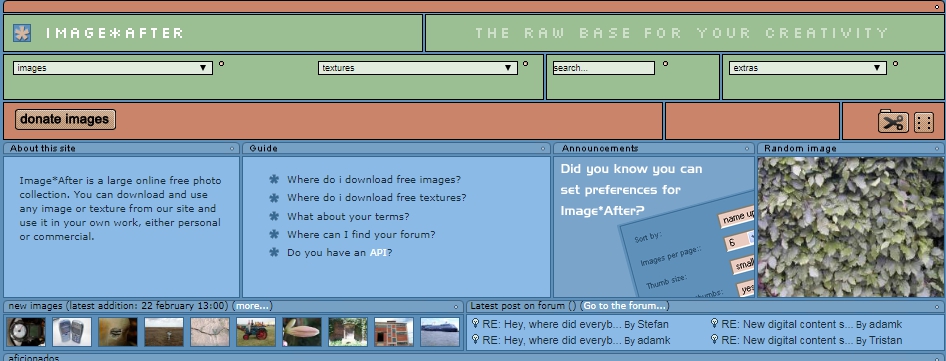Screen dimensions: 946x361
Task: Collapse the Random image panel using its corner dot
Action: click(937, 149)
